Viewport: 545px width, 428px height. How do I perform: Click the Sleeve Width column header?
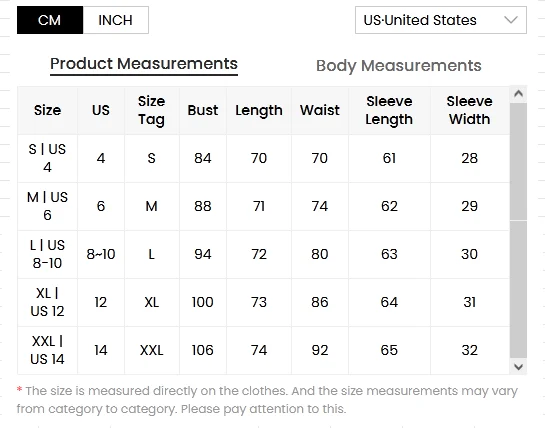pyautogui.click(x=470, y=110)
